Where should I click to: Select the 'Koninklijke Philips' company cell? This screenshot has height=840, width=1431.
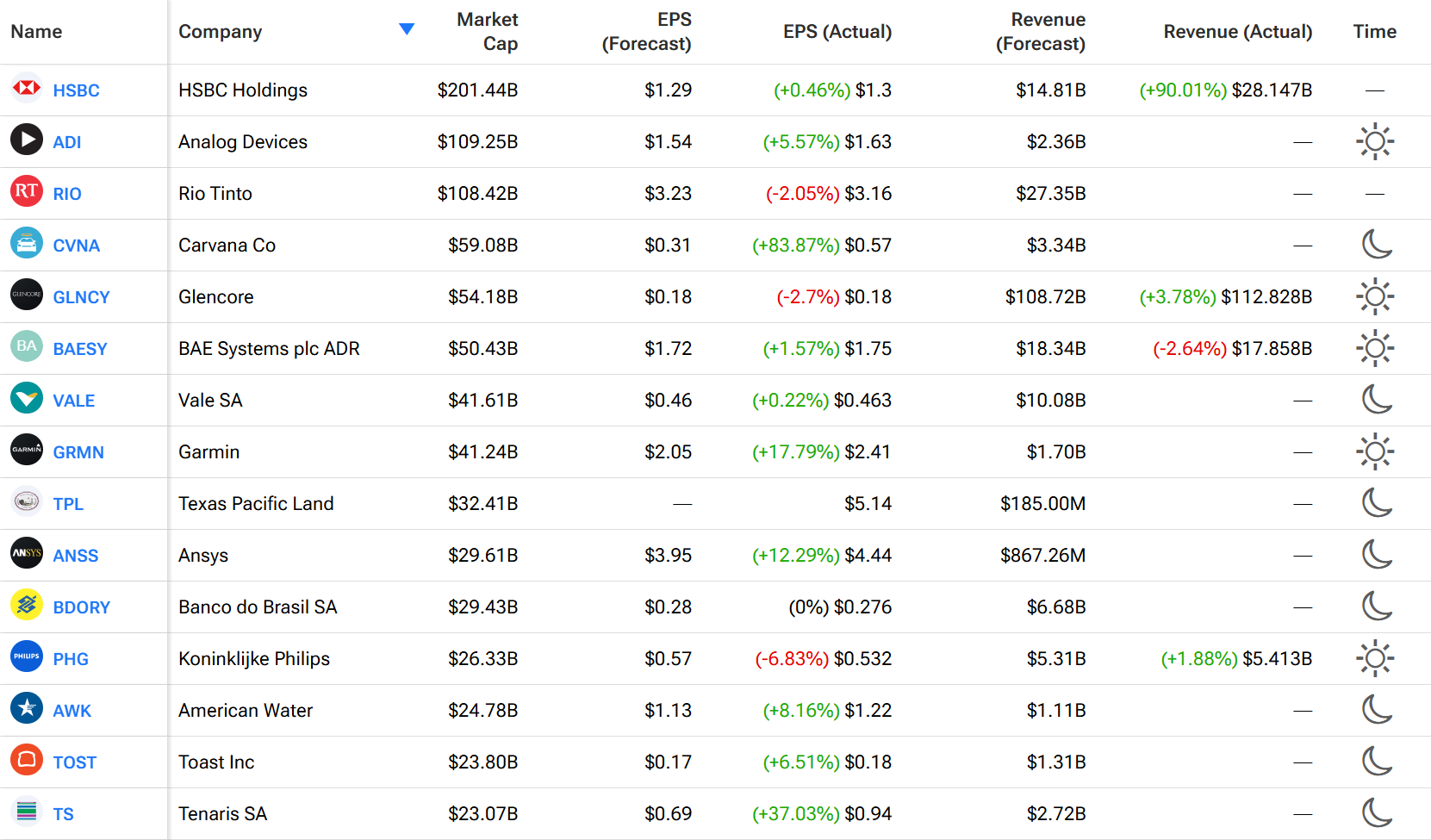[254, 659]
